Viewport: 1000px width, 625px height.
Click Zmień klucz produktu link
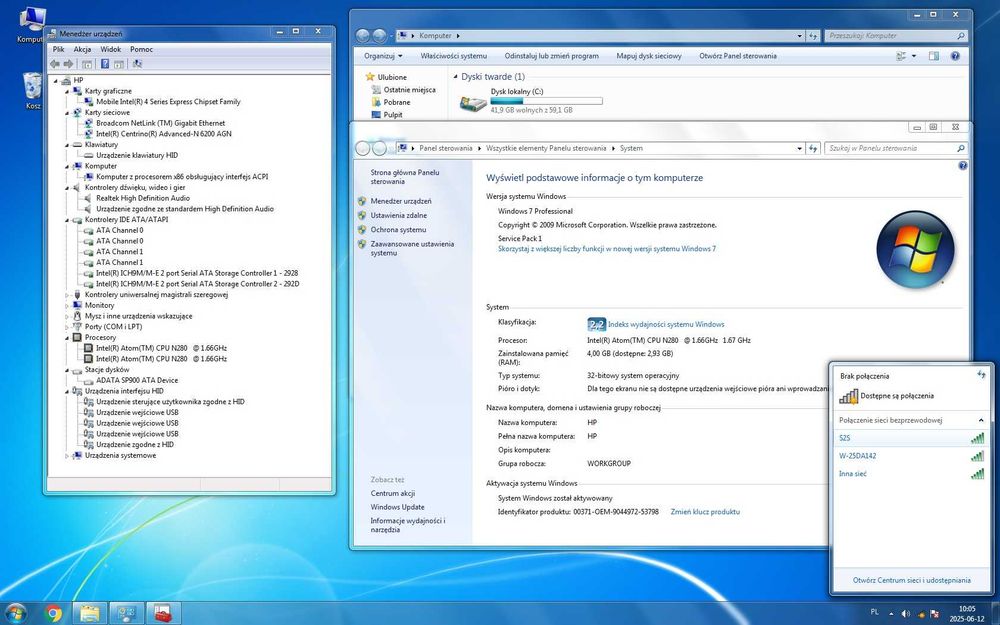(x=705, y=512)
